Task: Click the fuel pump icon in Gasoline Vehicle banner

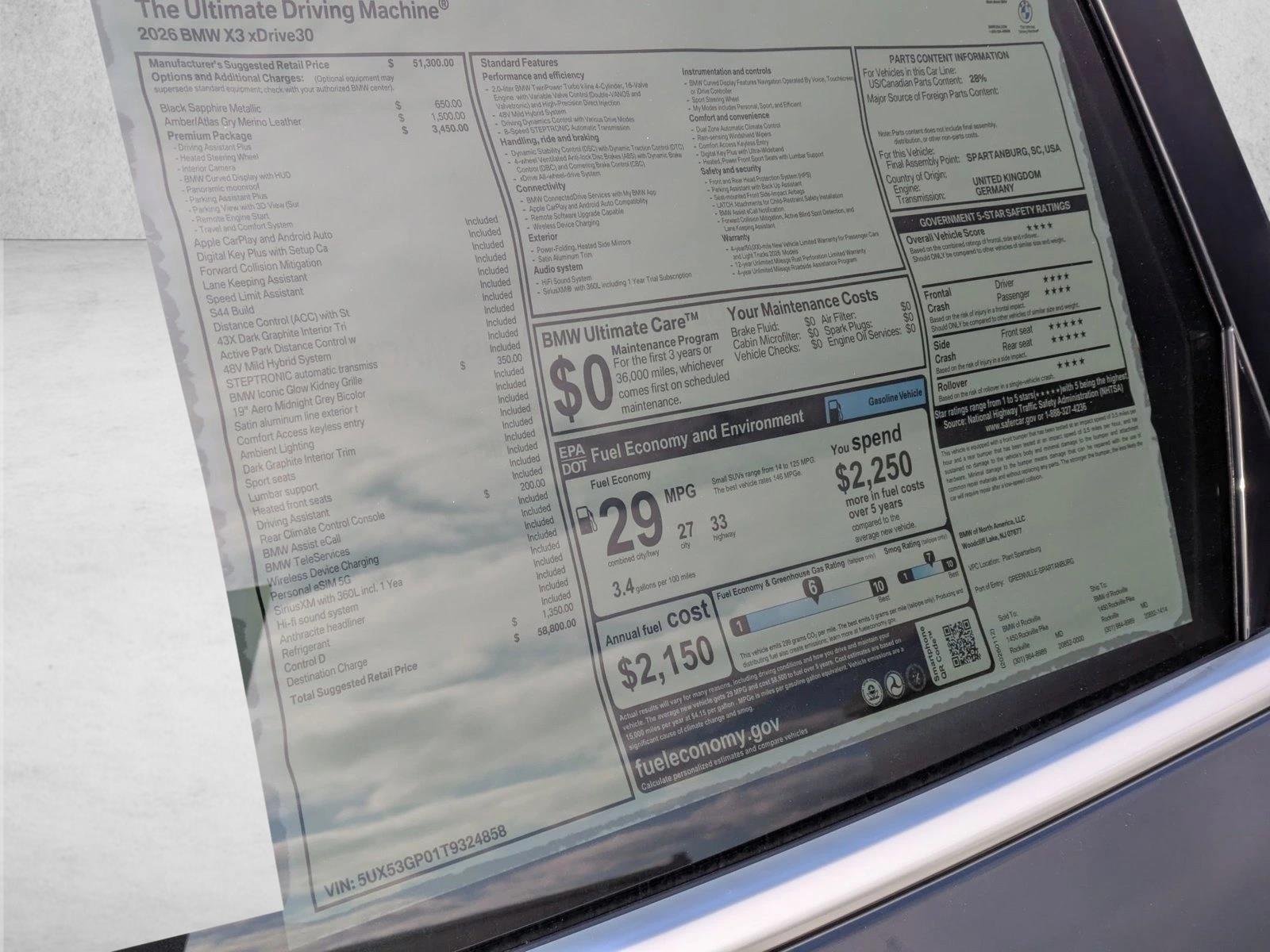Action: (x=835, y=409)
